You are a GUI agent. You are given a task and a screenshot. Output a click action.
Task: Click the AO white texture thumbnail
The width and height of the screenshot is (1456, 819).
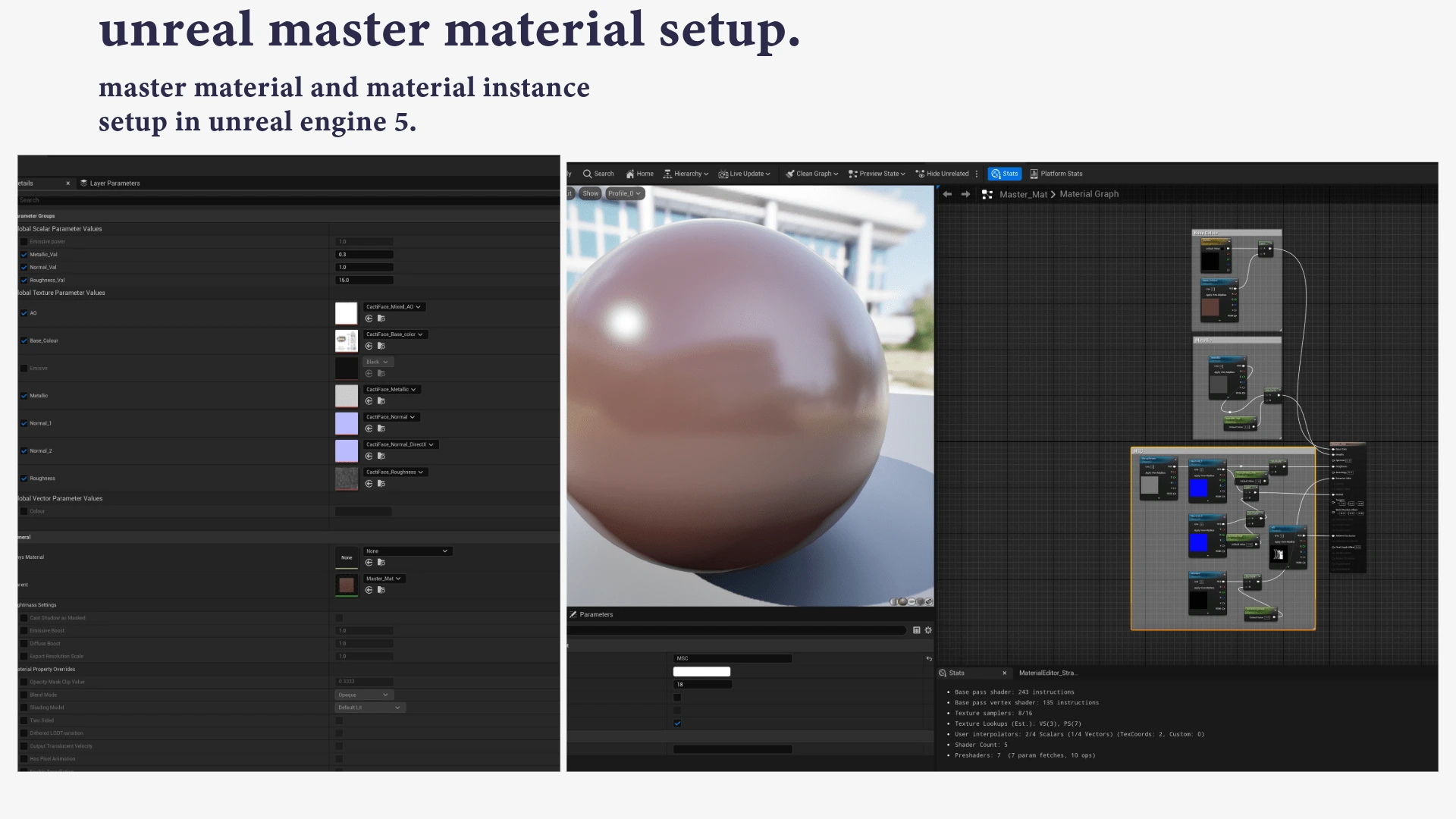tap(346, 313)
